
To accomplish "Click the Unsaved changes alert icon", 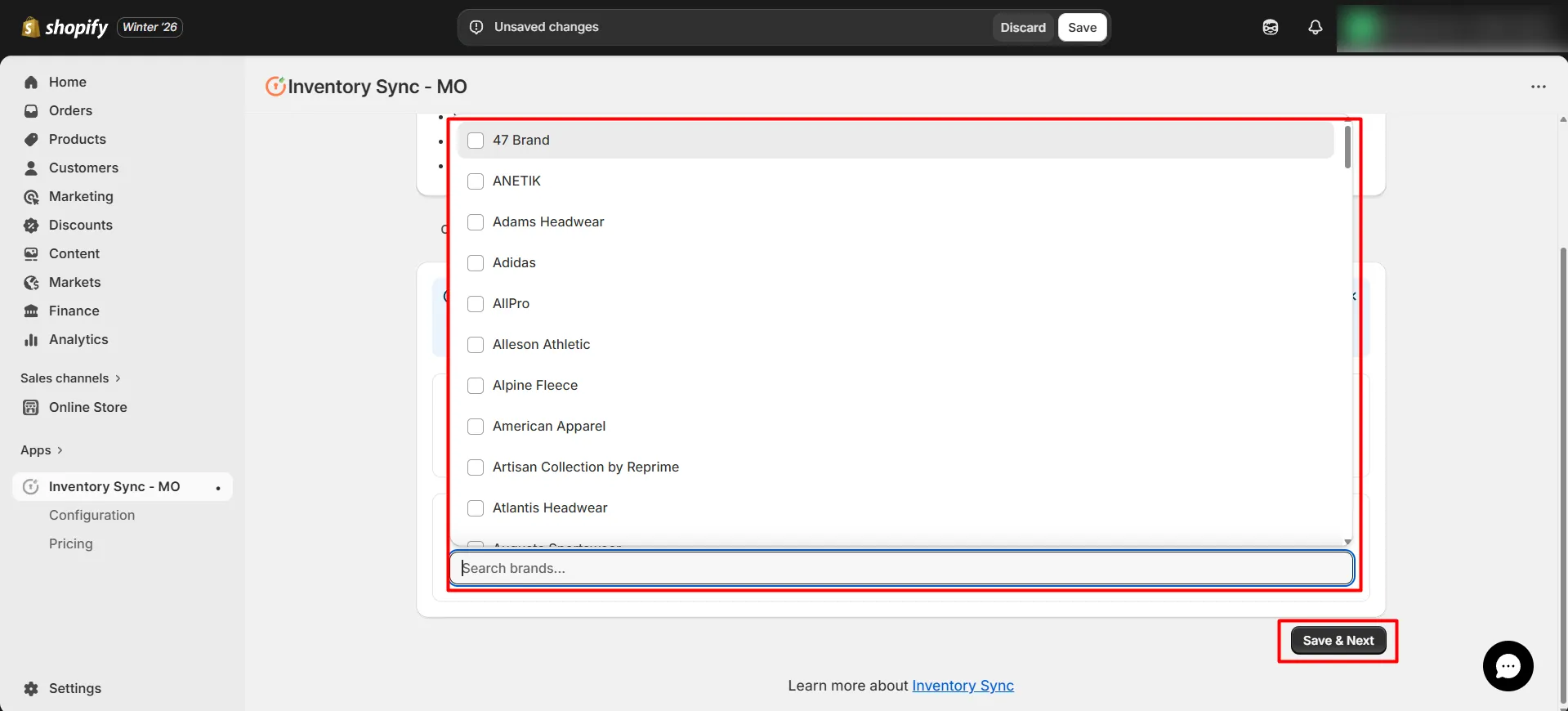I will pos(476,27).
